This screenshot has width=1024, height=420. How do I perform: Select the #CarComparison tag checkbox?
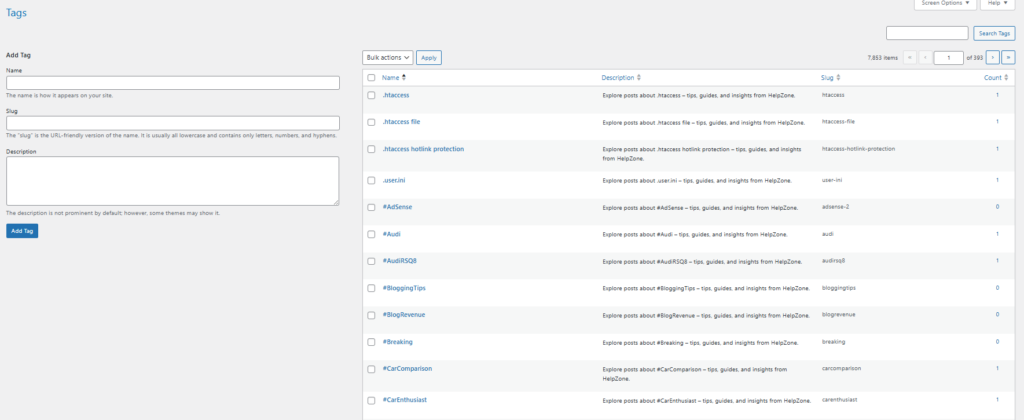(x=371, y=369)
